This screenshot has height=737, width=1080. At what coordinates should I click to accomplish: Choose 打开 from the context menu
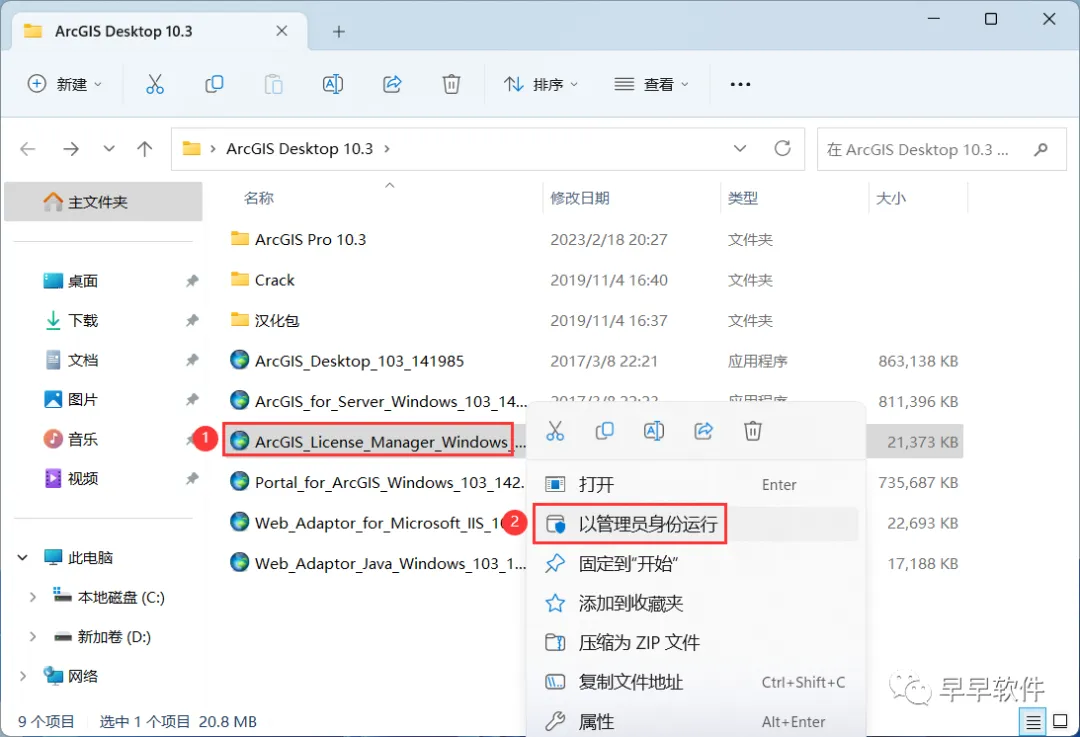pyautogui.click(x=696, y=484)
